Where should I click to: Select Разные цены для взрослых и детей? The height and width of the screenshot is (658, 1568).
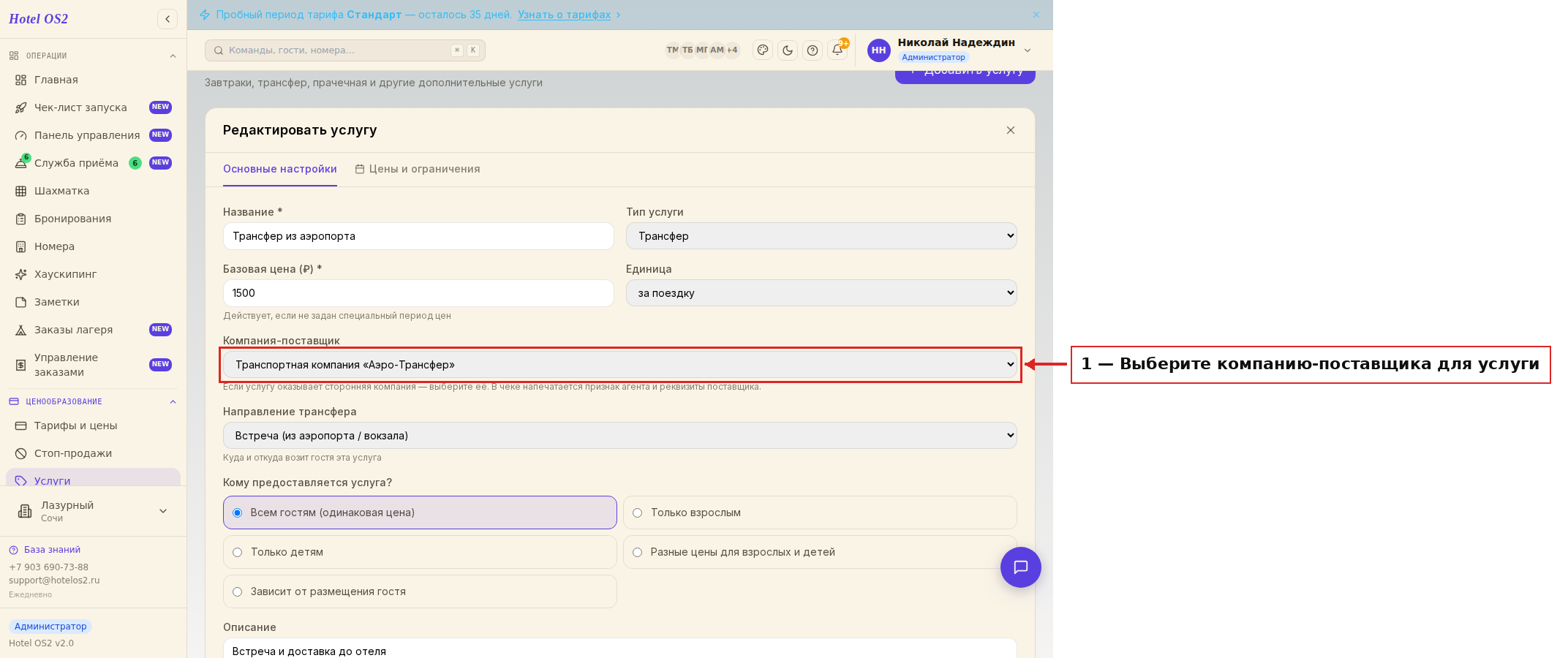820,552
